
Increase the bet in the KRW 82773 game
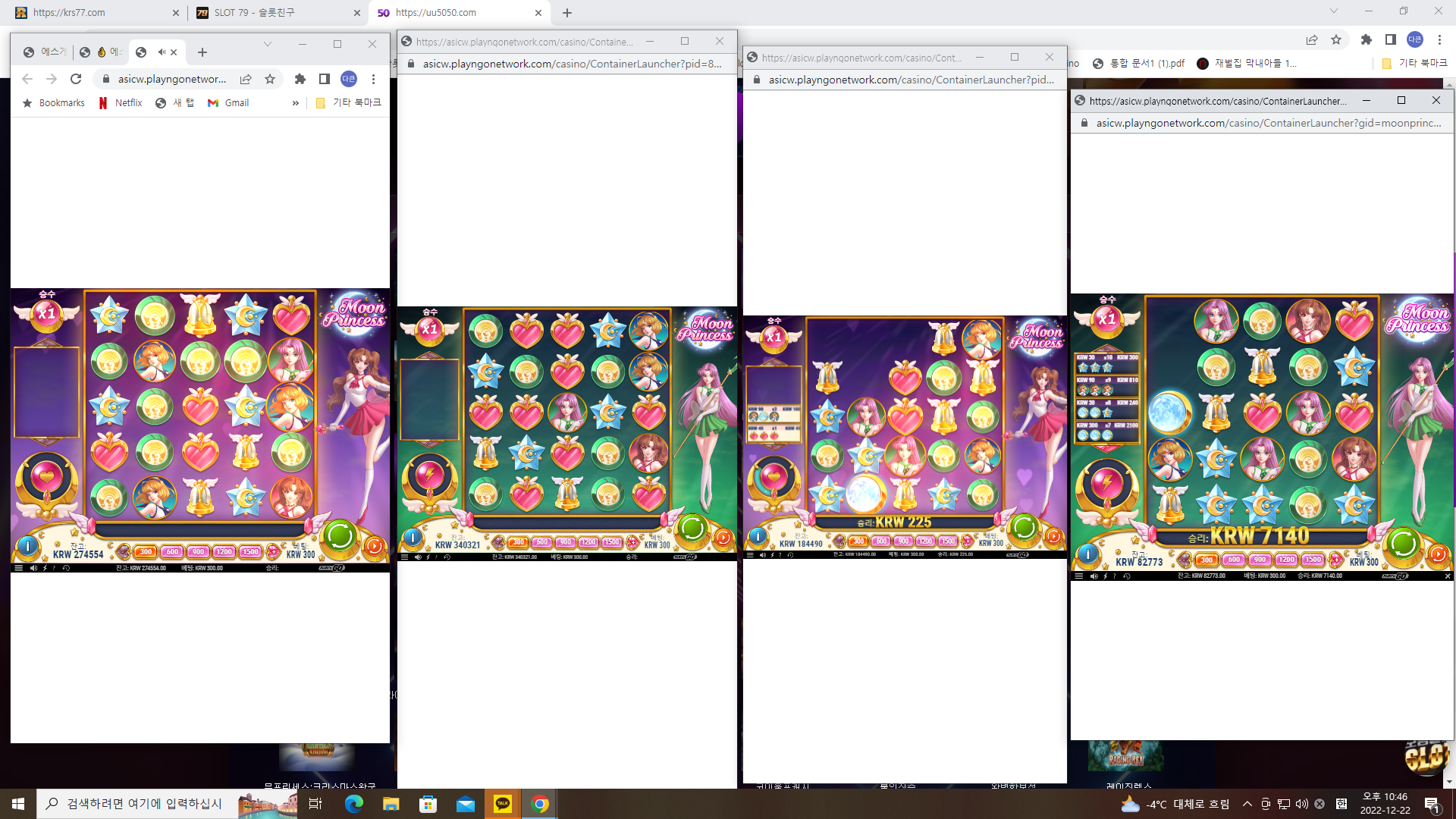click(1335, 560)
